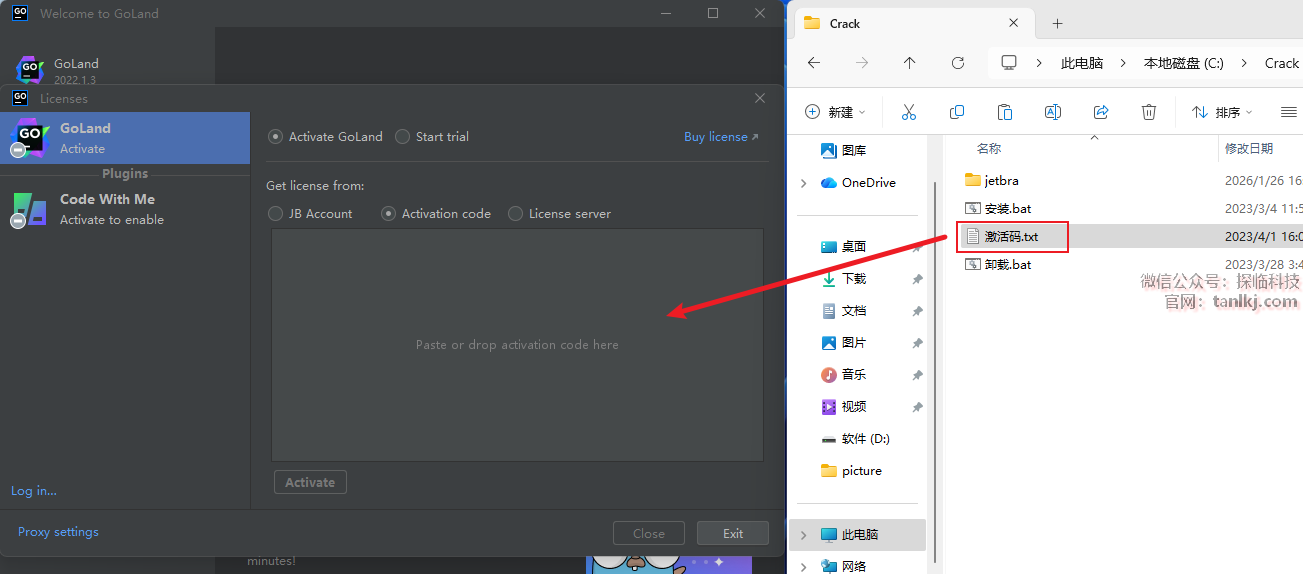Expand the OneDrive tree node
The image size is (1303, 574).
coord(804,183)
